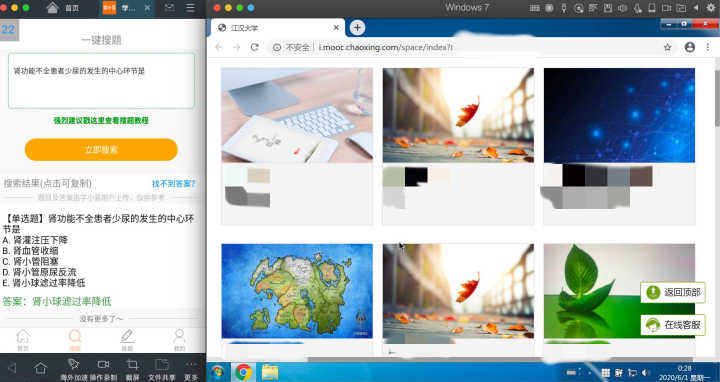Open the app's home bottom-nav icon
720x382 pixels.
point(23,340)
